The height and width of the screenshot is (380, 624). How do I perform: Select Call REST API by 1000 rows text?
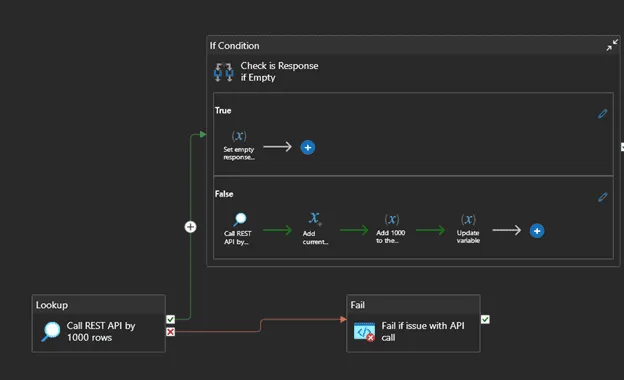[101, 331]
